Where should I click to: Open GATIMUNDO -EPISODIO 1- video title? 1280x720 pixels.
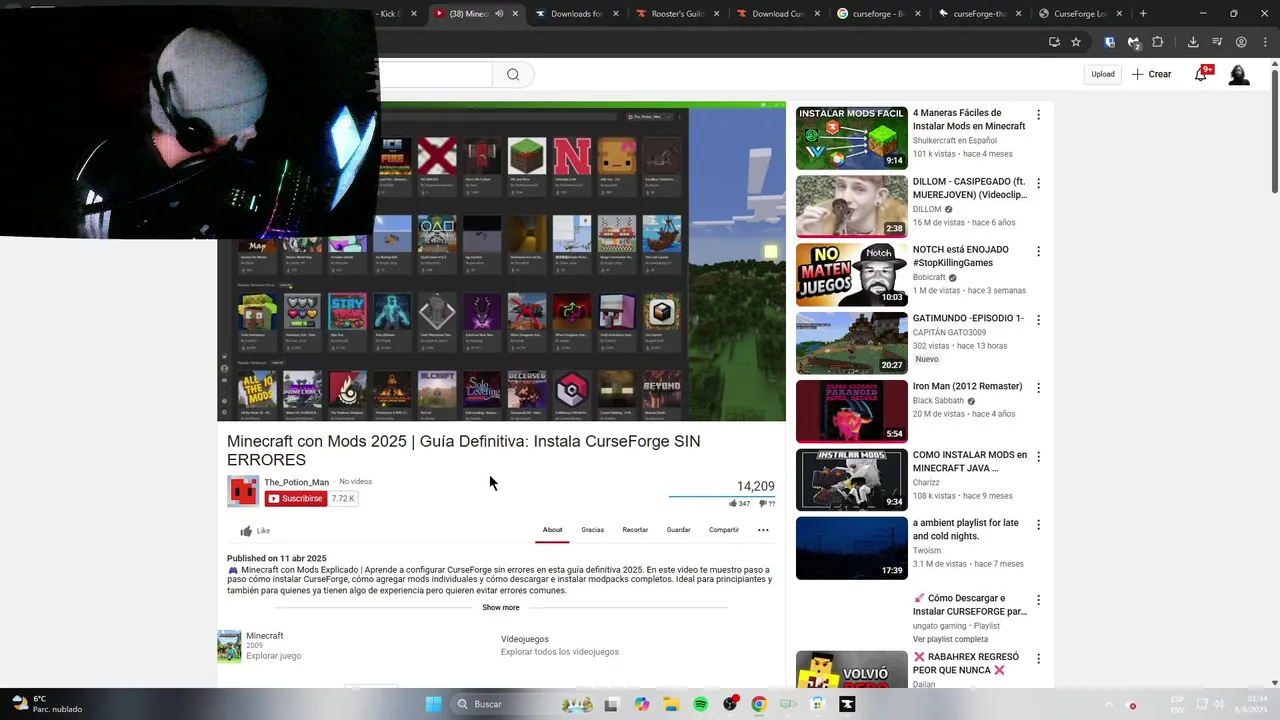[x=968, y=318]
